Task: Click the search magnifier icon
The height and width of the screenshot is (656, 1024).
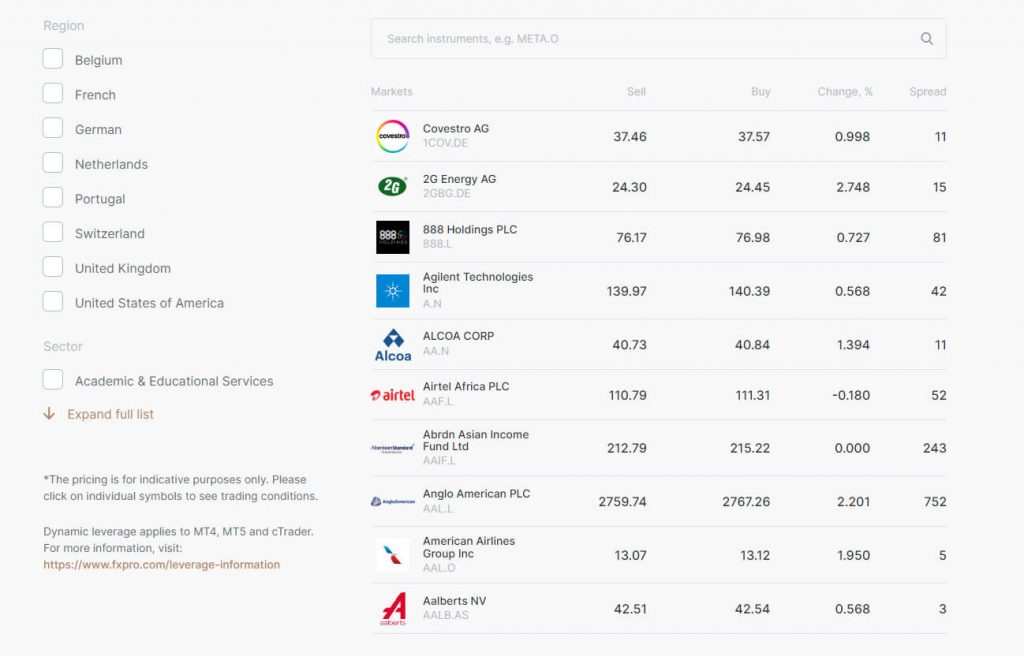Action: click(926, 39)
